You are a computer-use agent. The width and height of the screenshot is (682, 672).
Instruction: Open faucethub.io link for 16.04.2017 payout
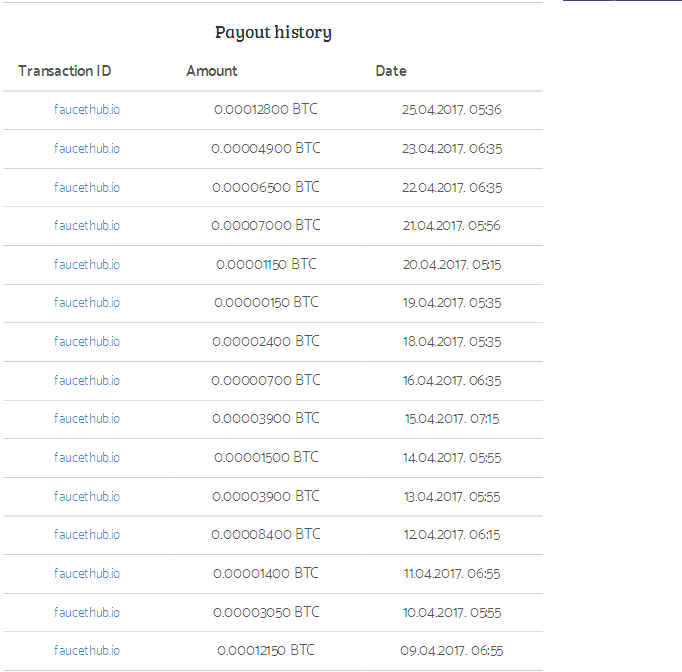click(87, 381)
